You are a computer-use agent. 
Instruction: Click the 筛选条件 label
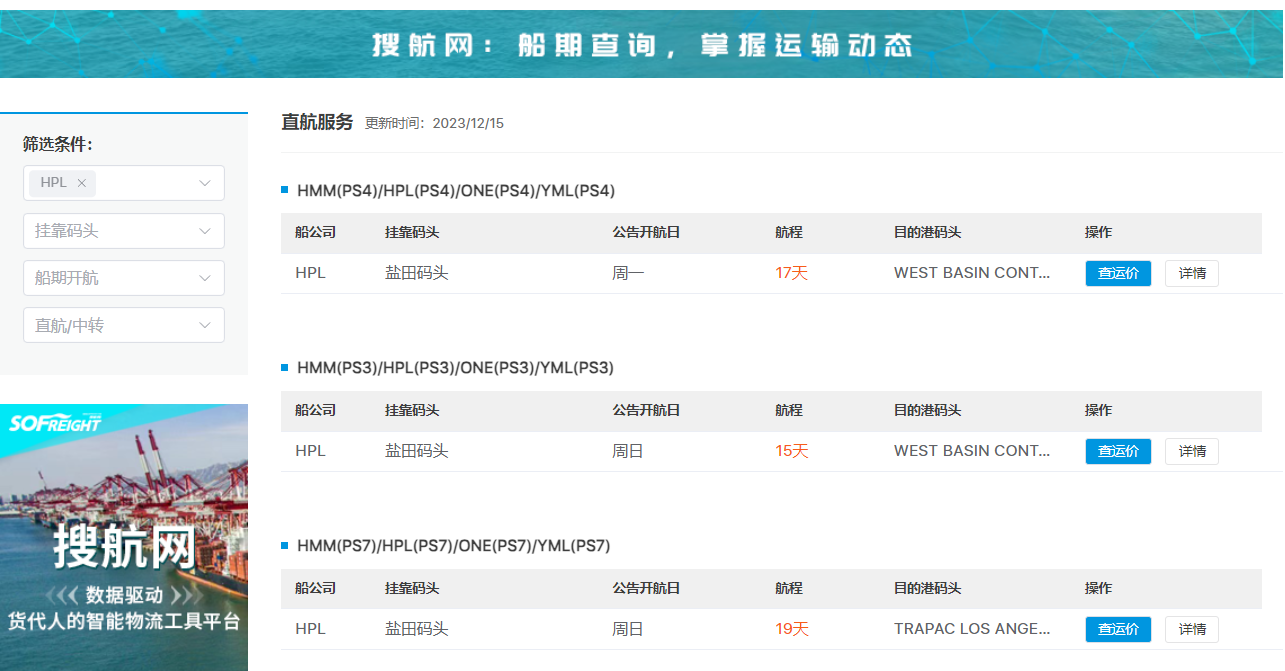point(58,144)
